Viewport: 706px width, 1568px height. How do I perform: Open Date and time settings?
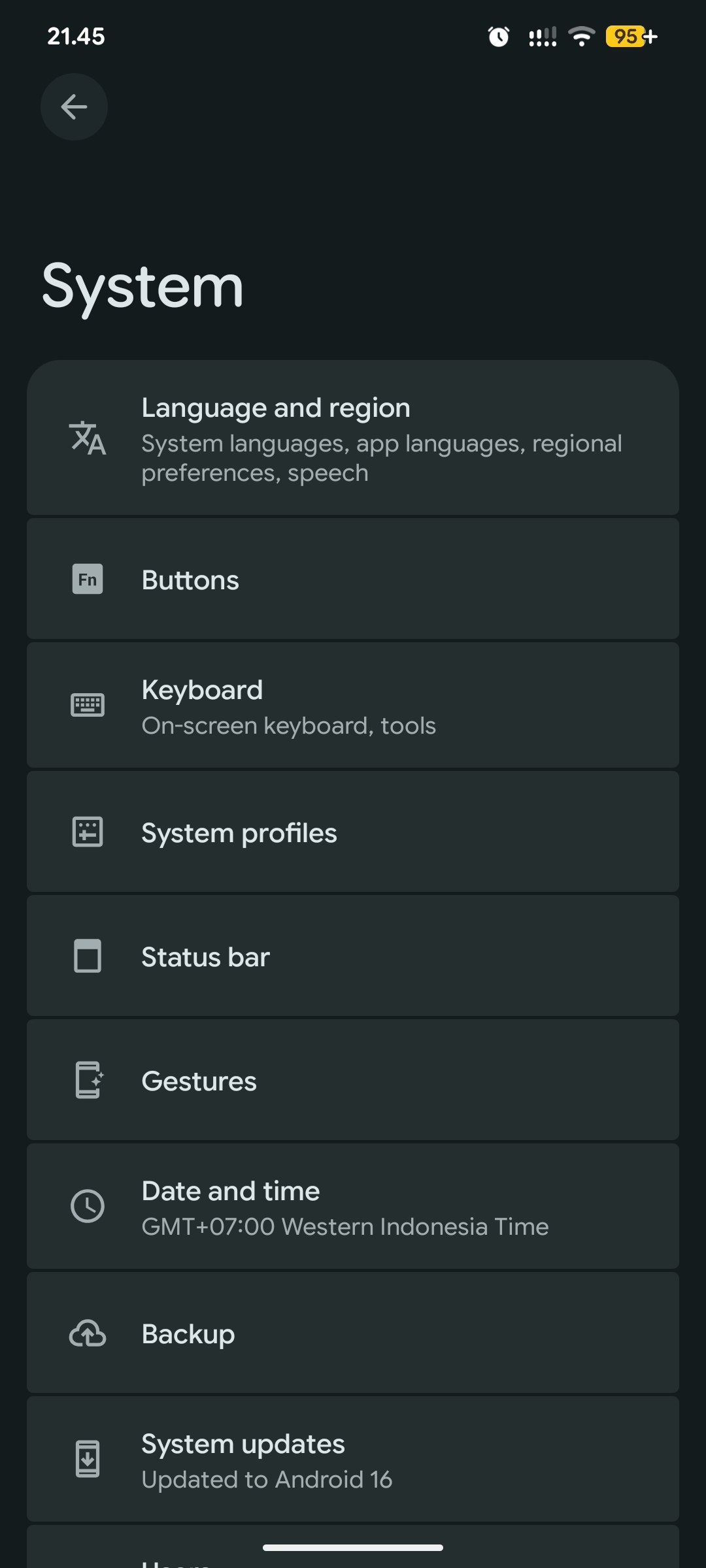353,1206
